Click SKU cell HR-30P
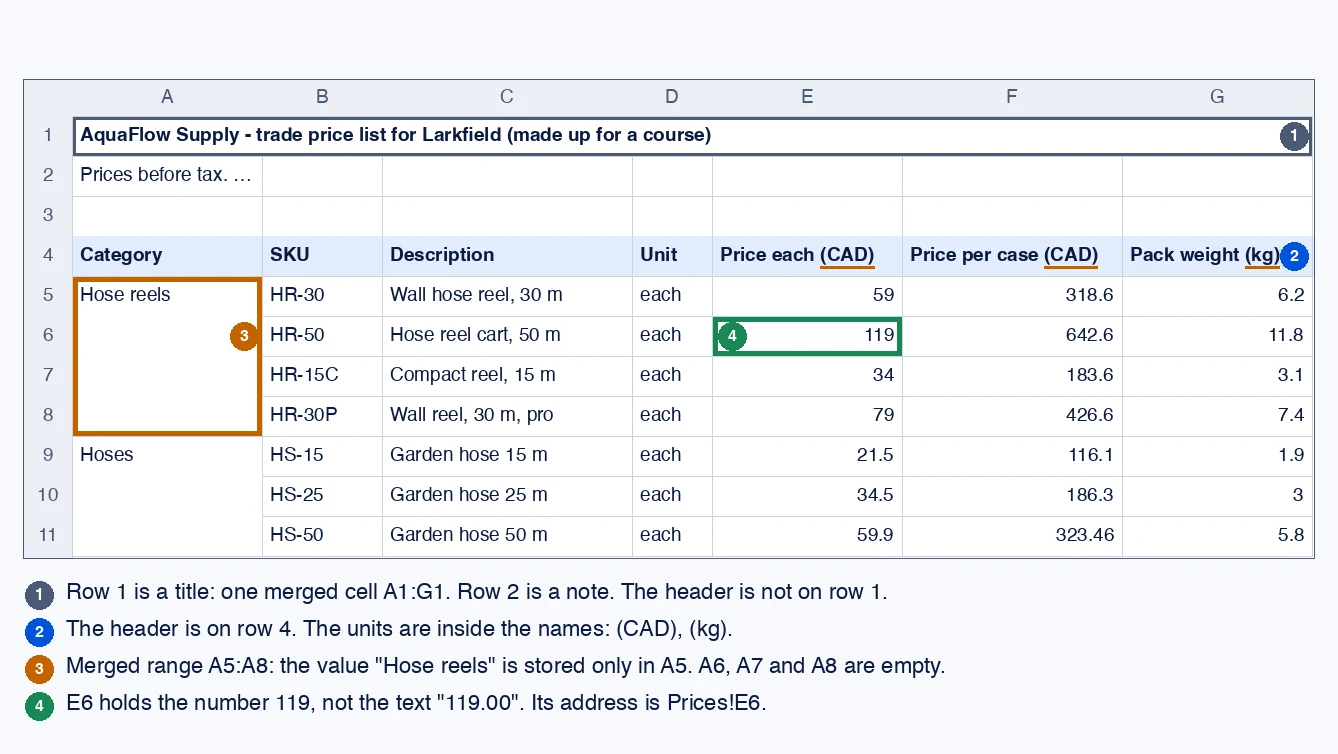Viewport: 1338px width, 754px height. (x=322, y=416)
